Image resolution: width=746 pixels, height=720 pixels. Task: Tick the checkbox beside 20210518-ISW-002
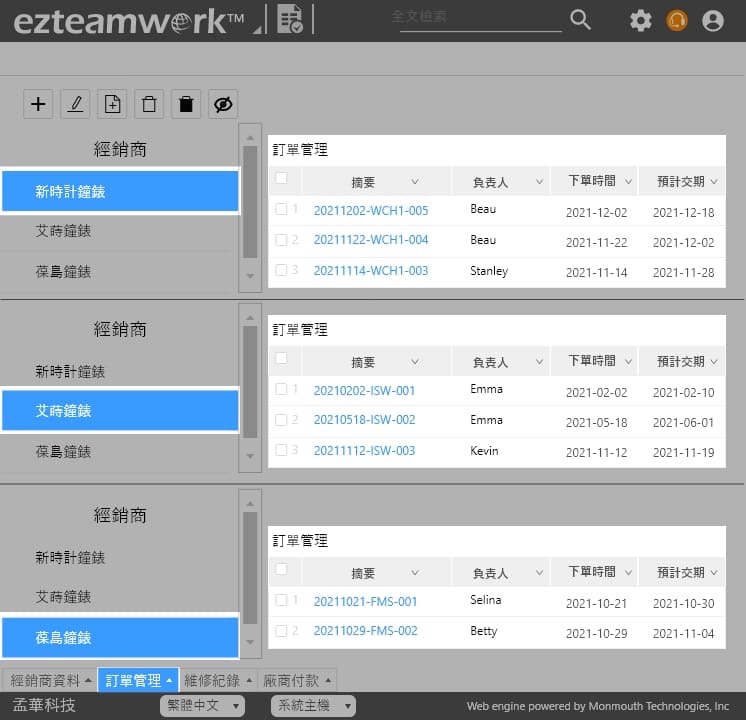pyautogui.click(x=281, y=420)
